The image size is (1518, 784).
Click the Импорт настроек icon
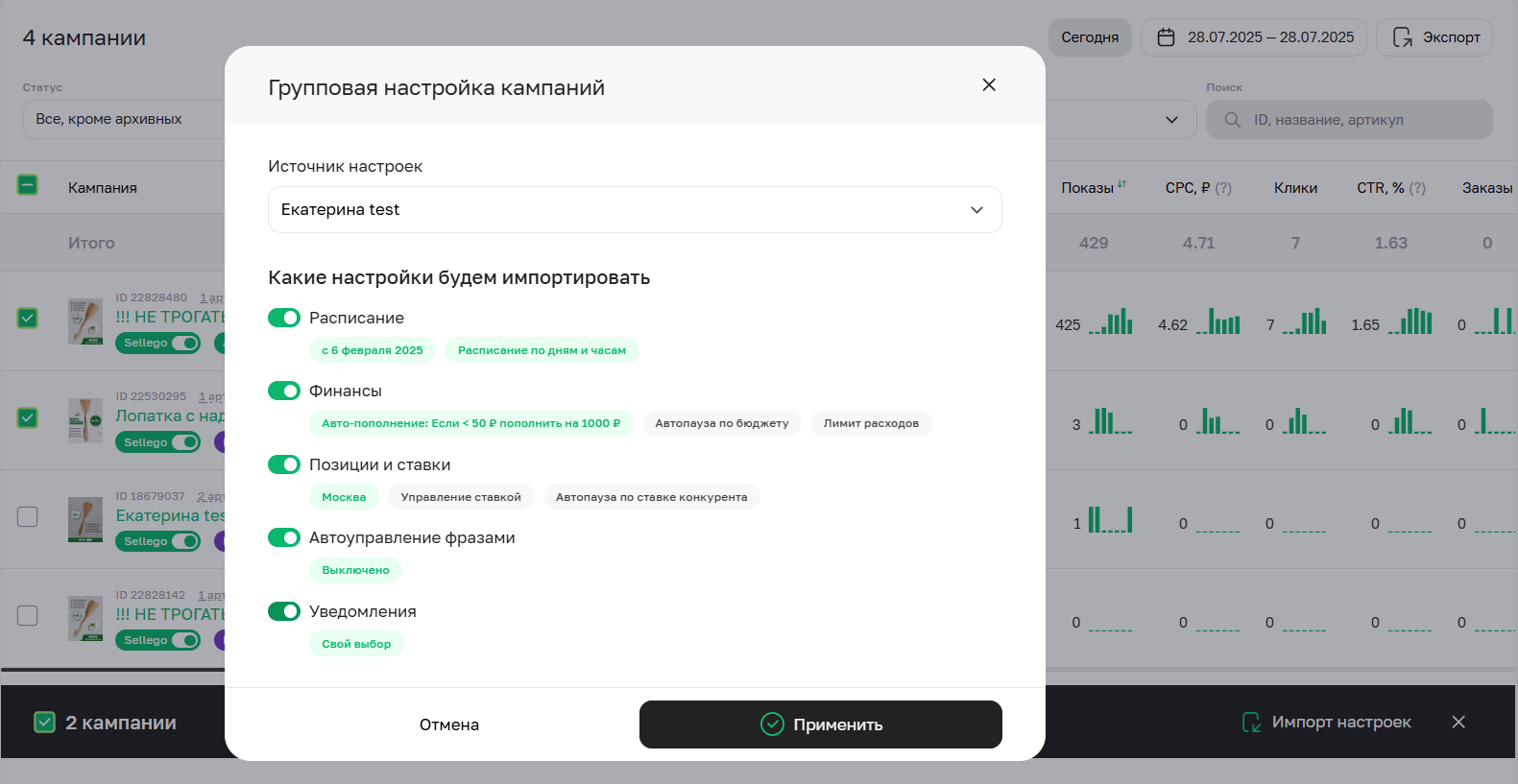pyautogui.click(x=1251, y=723)
